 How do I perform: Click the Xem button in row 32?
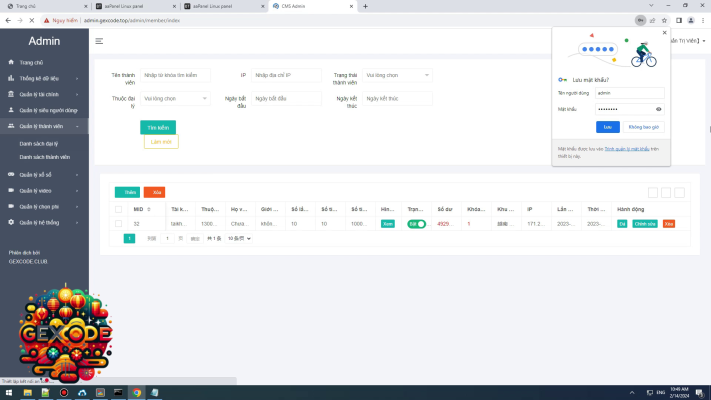388,224
